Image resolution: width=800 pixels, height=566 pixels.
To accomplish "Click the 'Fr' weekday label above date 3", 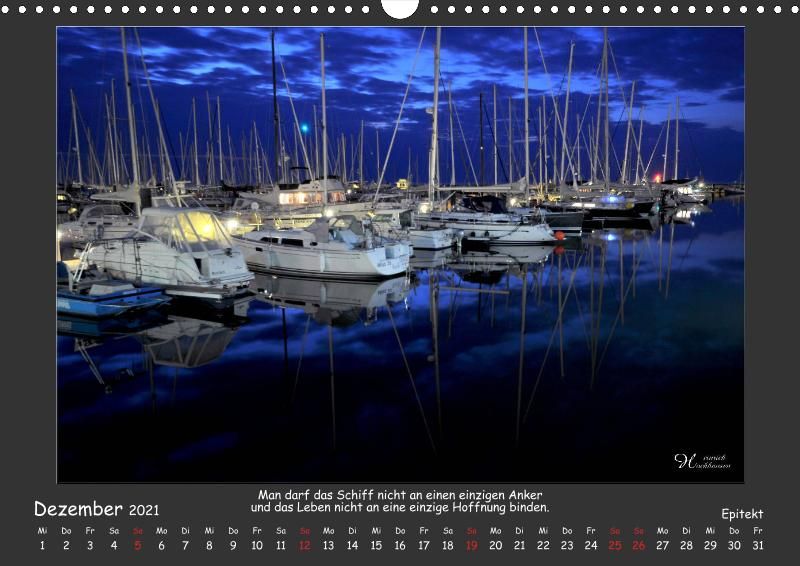I will (90, 531).
